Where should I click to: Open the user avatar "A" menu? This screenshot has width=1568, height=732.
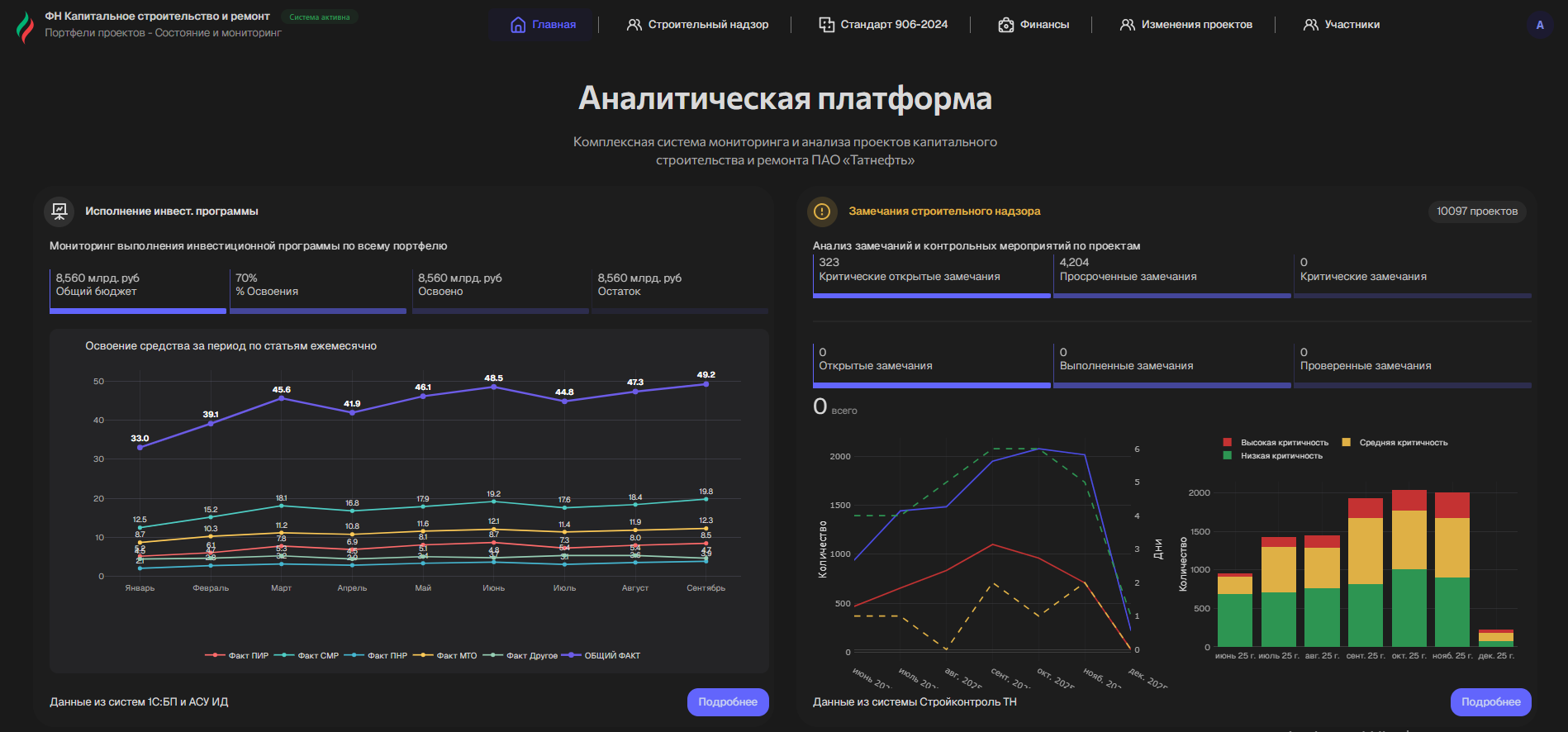[1539, 25]
